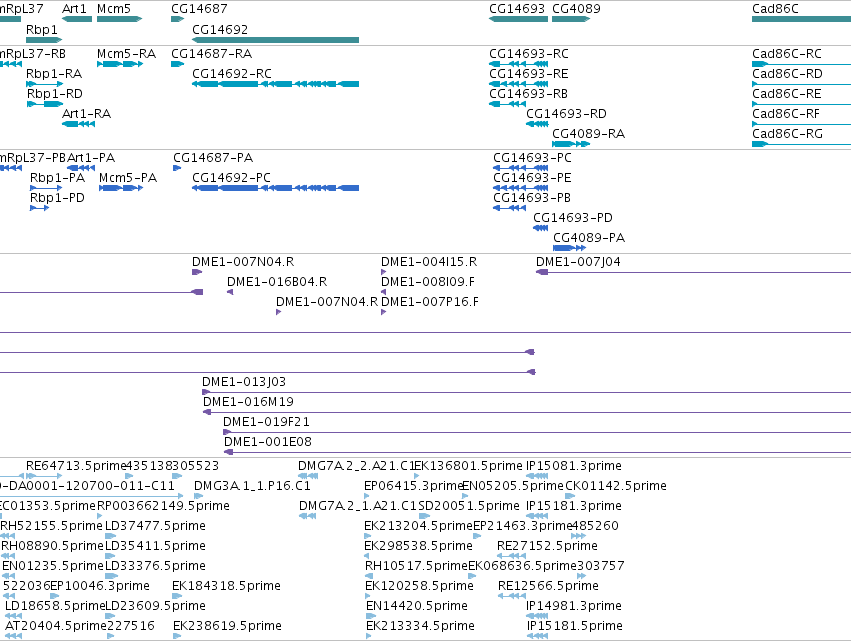Open the CG14693-PC protein label
This screenshot has height=641, width=851.
pos(532,158)
